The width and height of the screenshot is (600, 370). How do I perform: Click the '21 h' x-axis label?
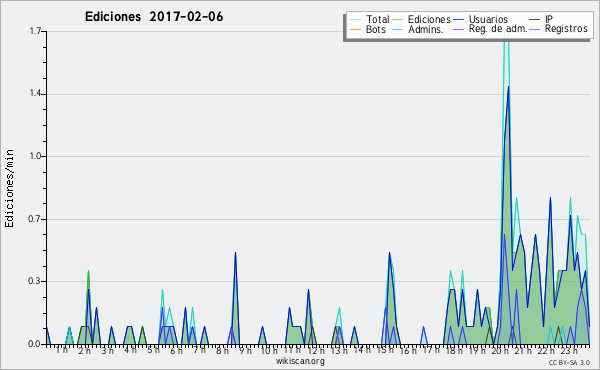[x=523, y=350]
